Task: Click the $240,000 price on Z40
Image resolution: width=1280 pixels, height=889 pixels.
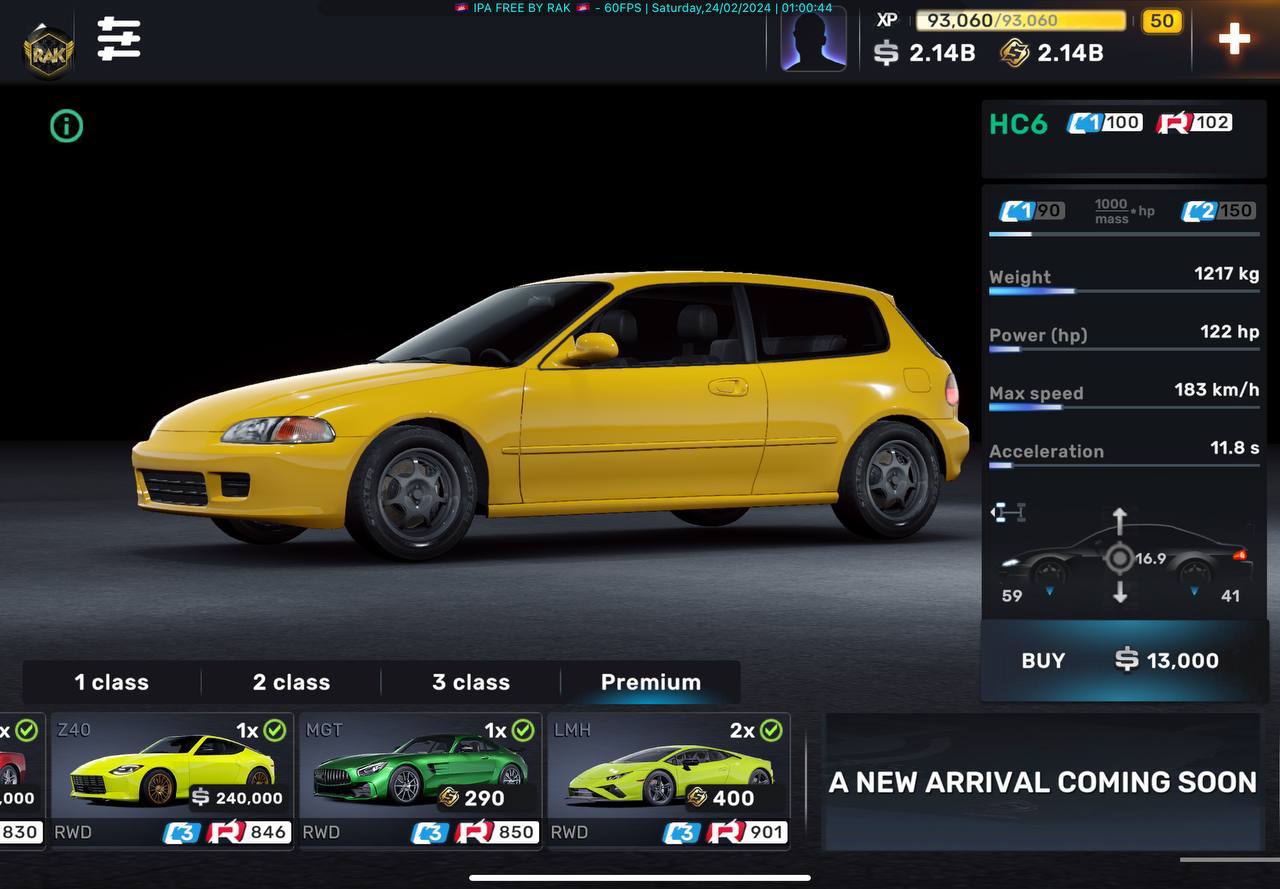Action: (237, 798)
